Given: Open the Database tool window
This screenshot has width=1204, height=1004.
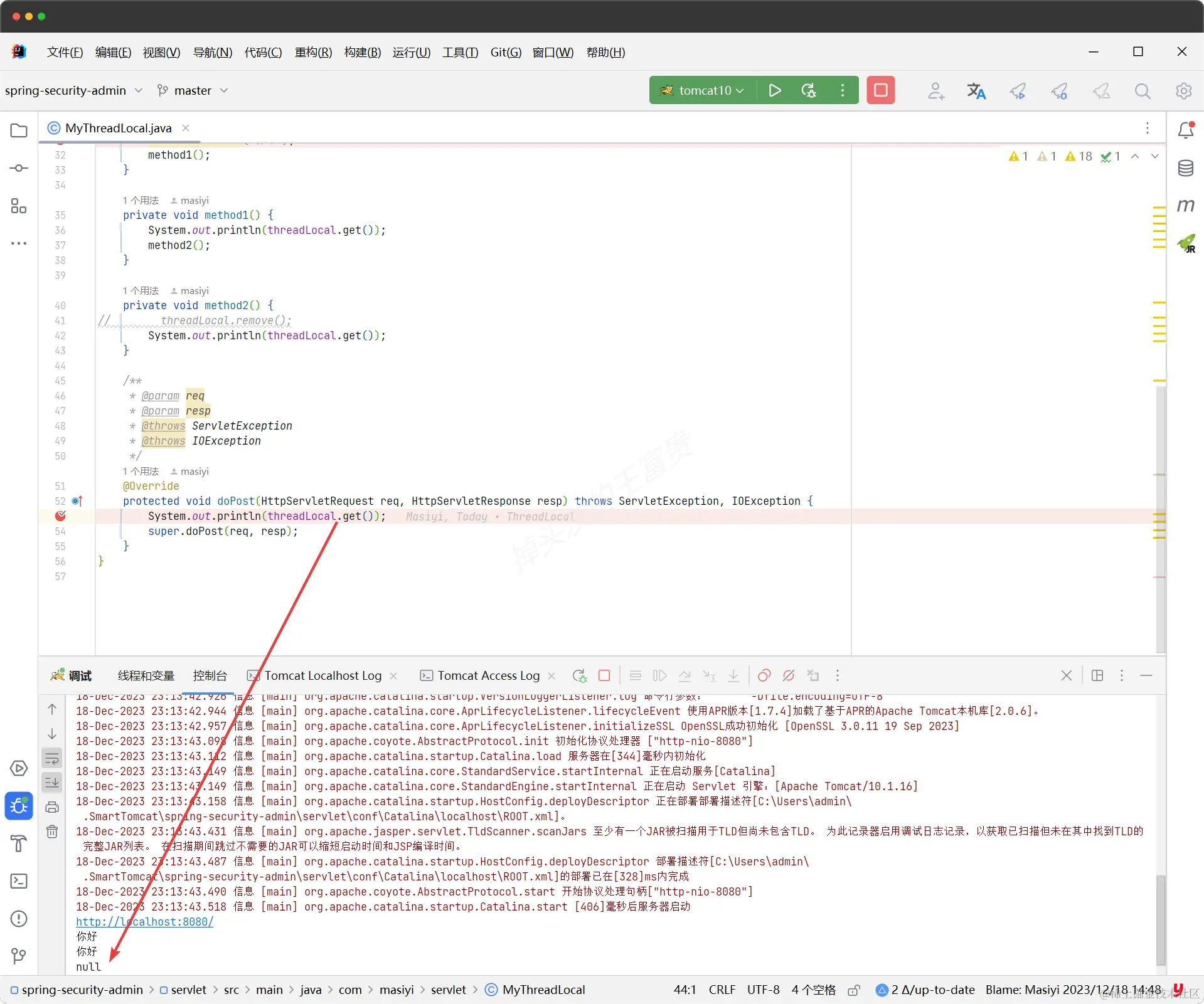Looking at the screenshot, I should click(x=1186, y=168).
